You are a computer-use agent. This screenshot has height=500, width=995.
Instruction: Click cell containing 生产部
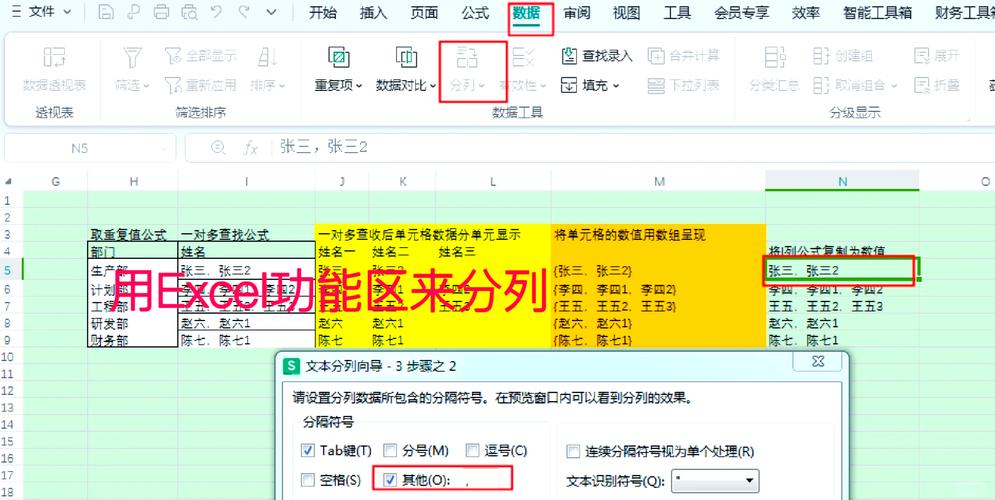[x=133, y=270]
